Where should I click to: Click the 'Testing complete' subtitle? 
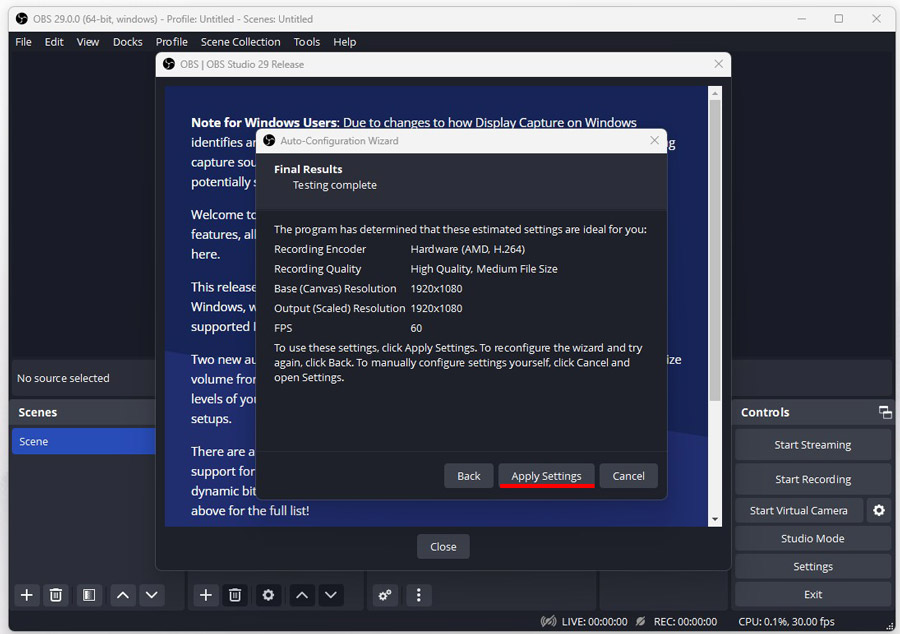coord(335,185)
